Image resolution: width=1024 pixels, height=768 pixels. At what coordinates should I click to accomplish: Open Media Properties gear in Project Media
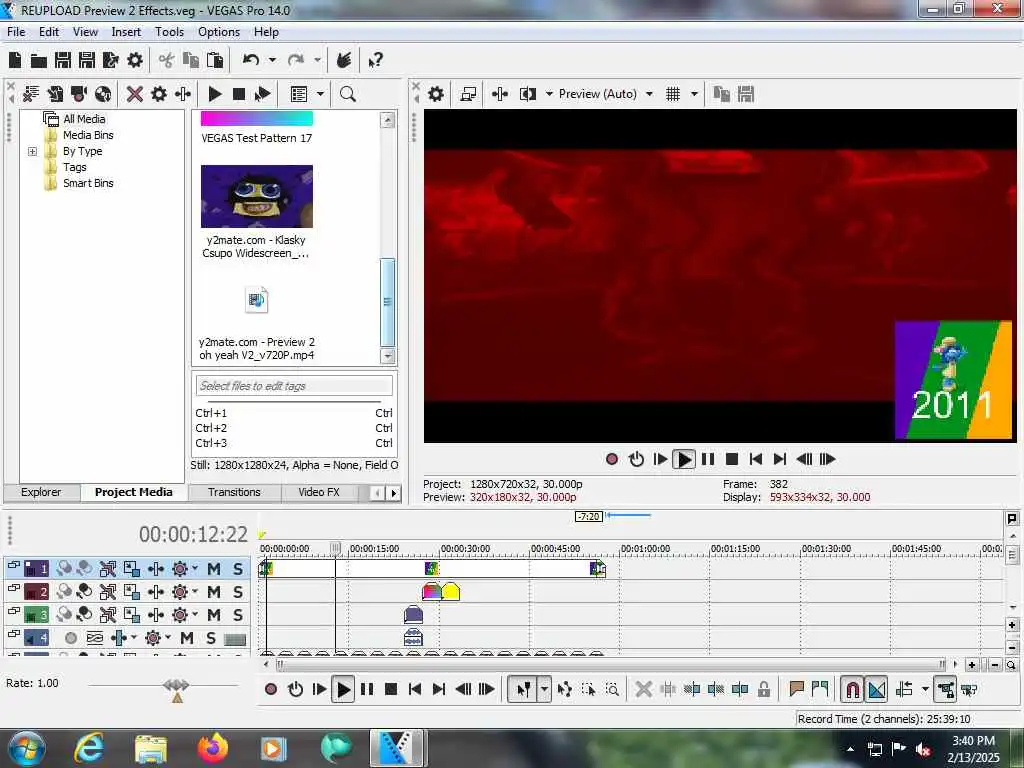[159, 94]
